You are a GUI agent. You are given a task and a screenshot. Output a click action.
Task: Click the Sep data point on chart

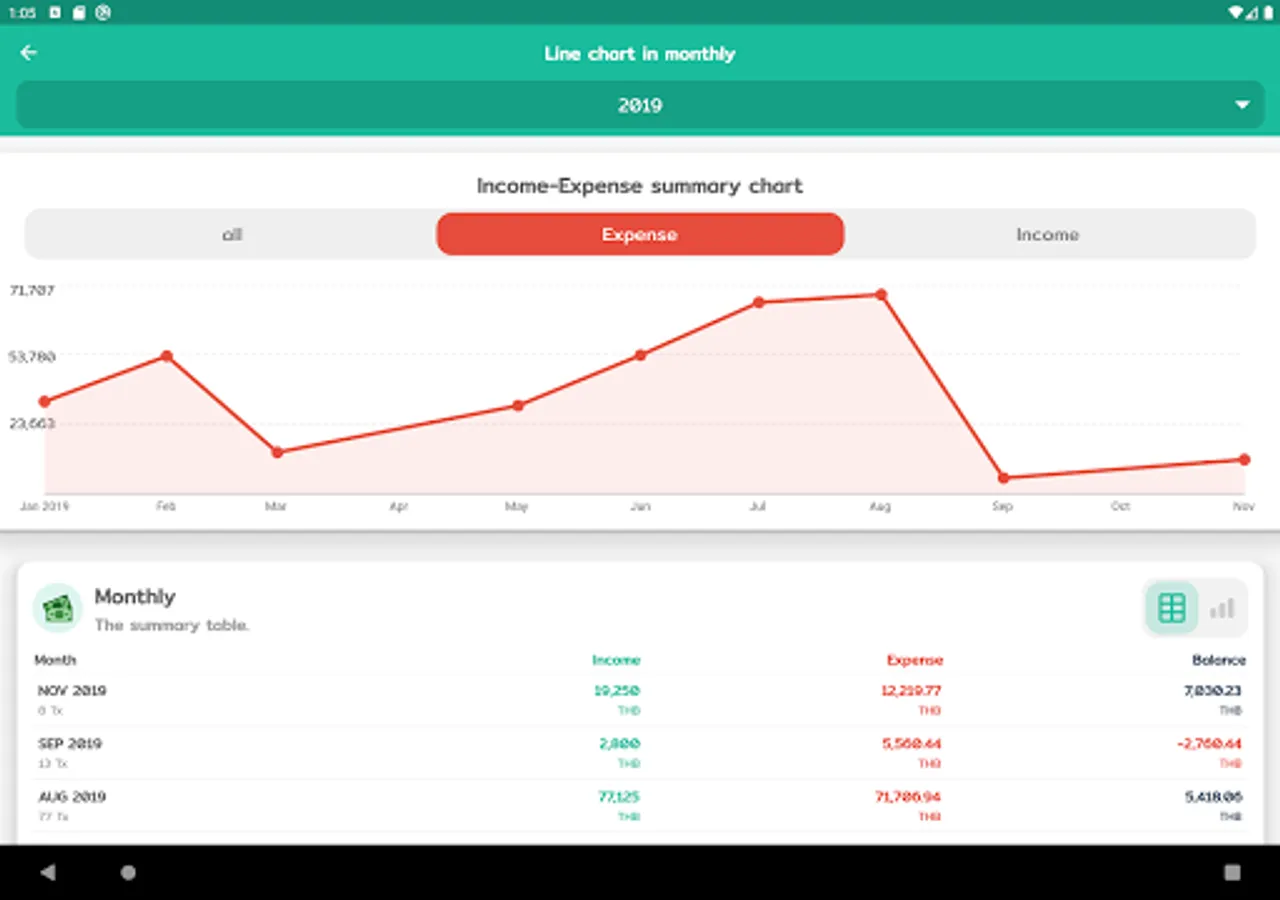(1003, 478)
